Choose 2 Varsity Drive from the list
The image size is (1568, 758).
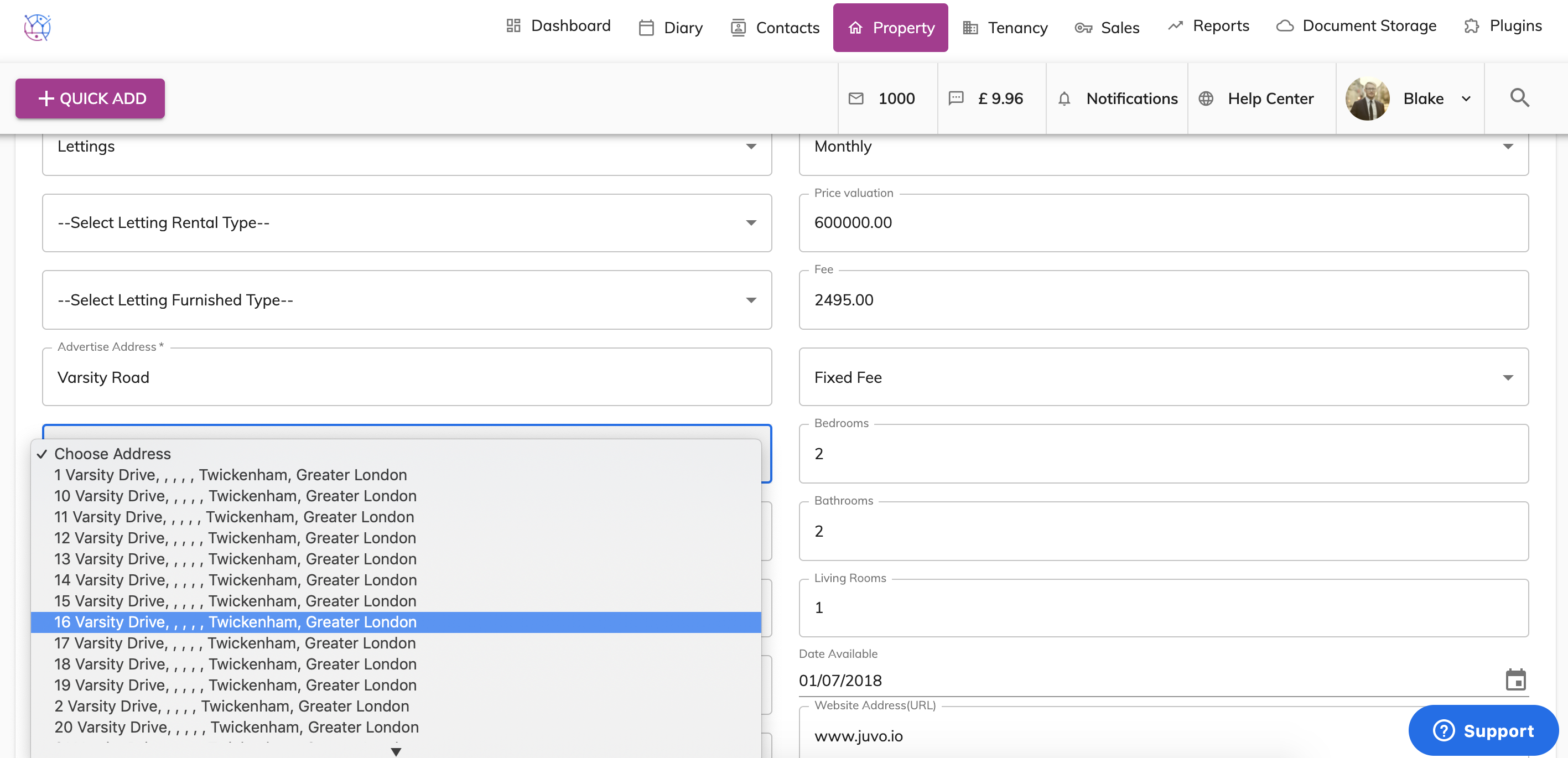[x=231, y=706]
